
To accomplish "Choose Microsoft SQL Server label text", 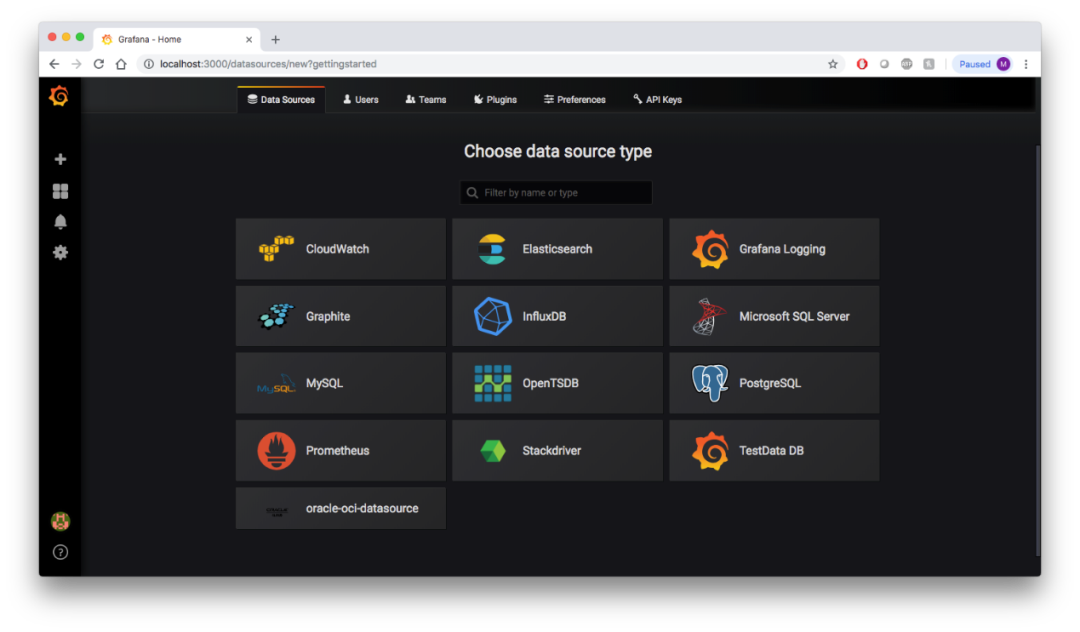I will (x=794, y=317).
